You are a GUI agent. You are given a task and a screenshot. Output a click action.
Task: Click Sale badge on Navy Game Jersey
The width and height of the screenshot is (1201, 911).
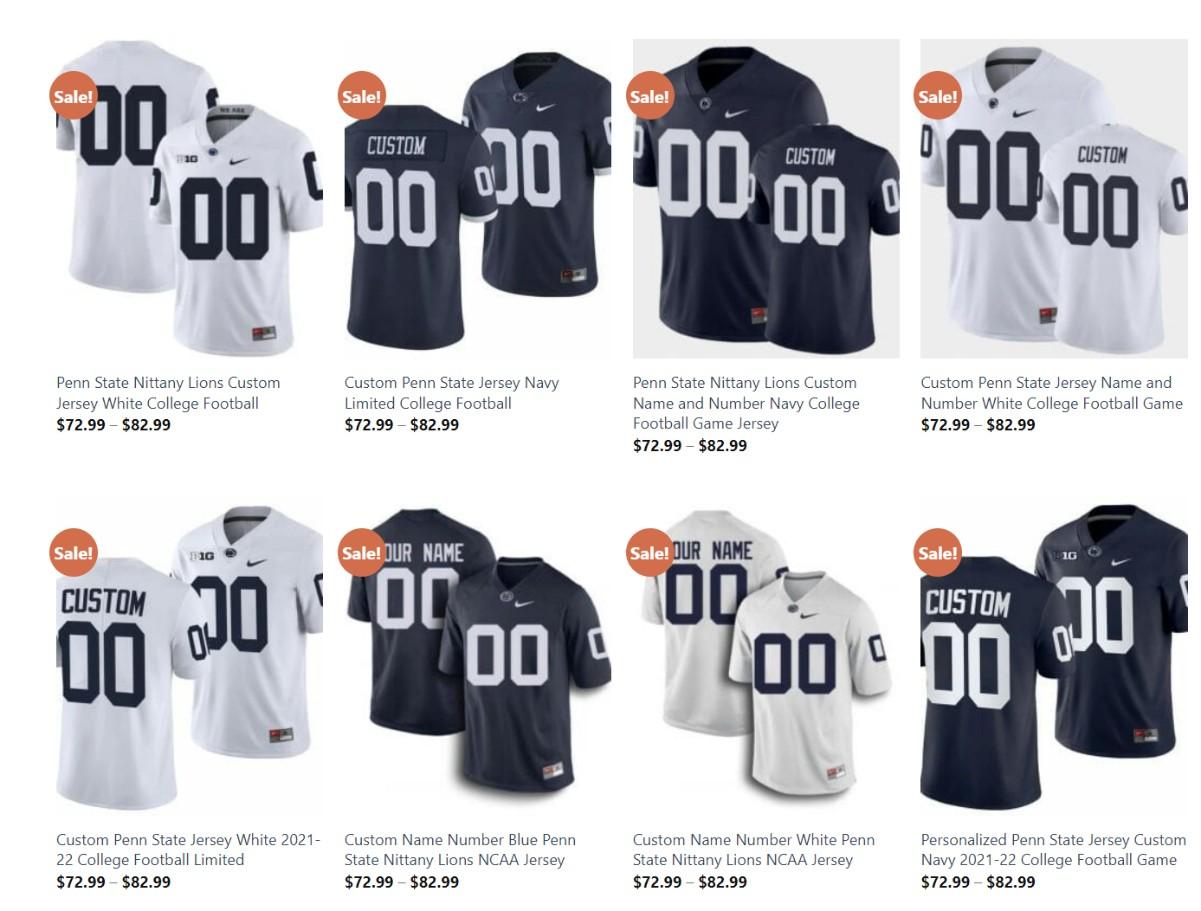tap(649, 97)
